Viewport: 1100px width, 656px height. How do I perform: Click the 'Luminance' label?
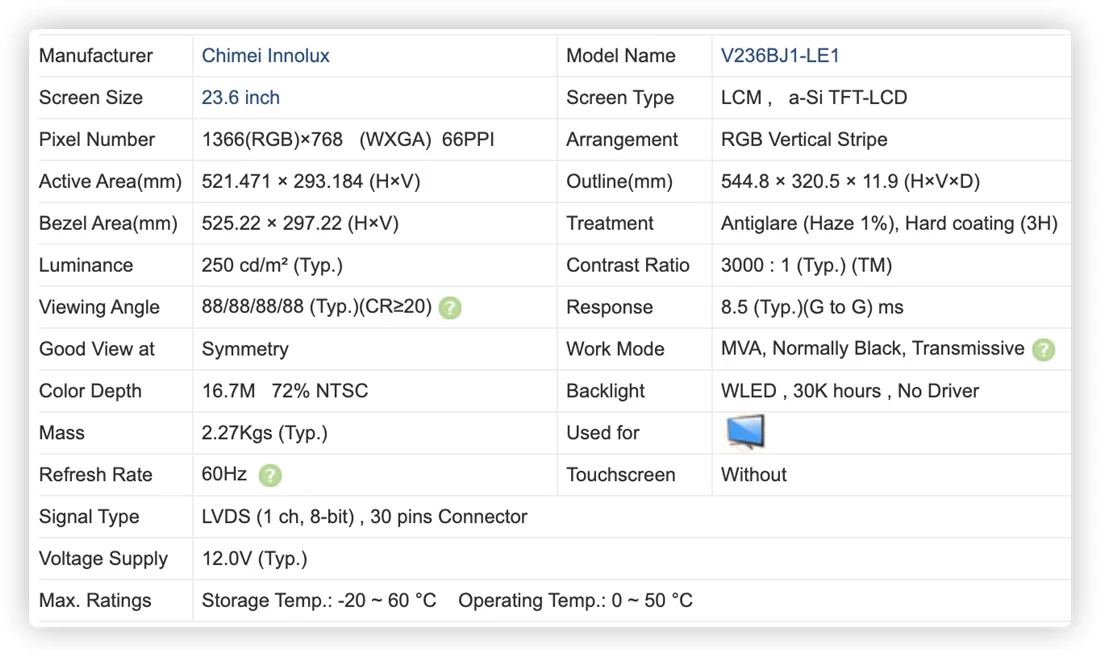[x=86, y=265]
